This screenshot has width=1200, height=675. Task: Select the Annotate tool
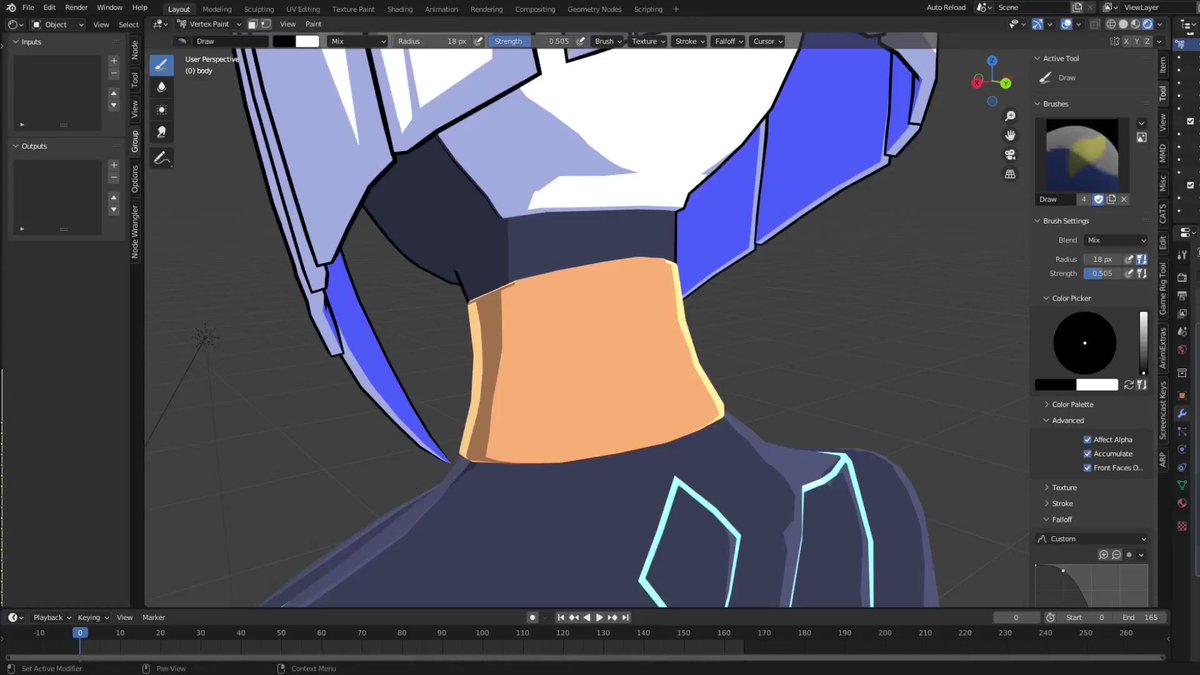coord(161,157)
